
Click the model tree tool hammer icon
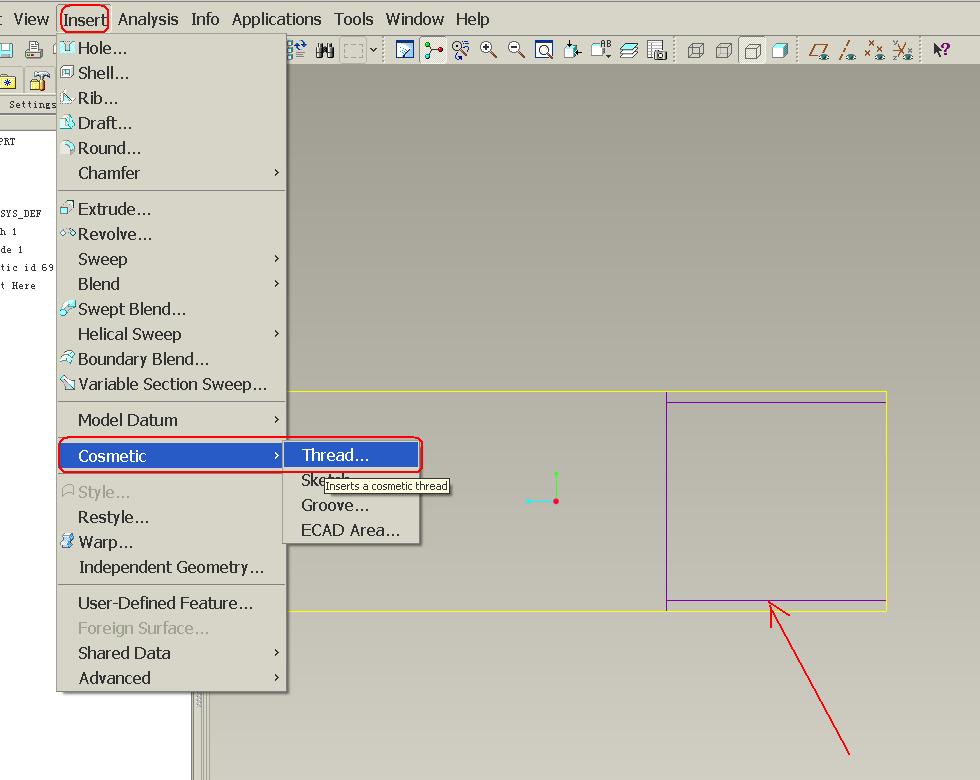pyautogui.click(x=40, y=81)
